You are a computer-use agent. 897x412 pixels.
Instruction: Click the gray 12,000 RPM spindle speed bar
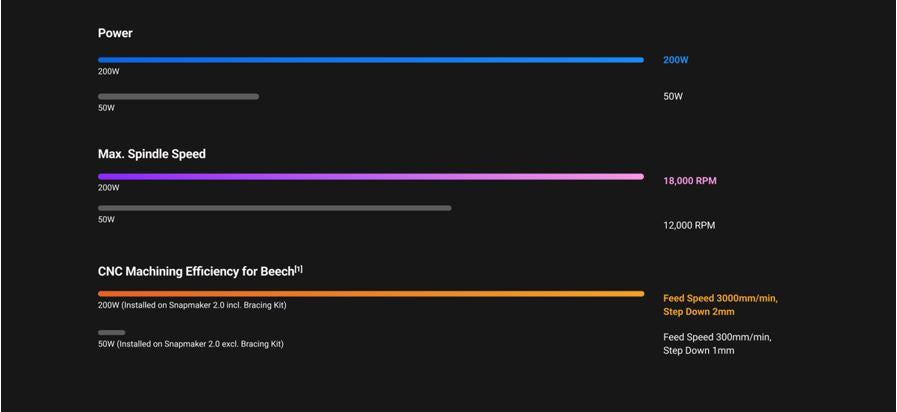coord(274,208)
